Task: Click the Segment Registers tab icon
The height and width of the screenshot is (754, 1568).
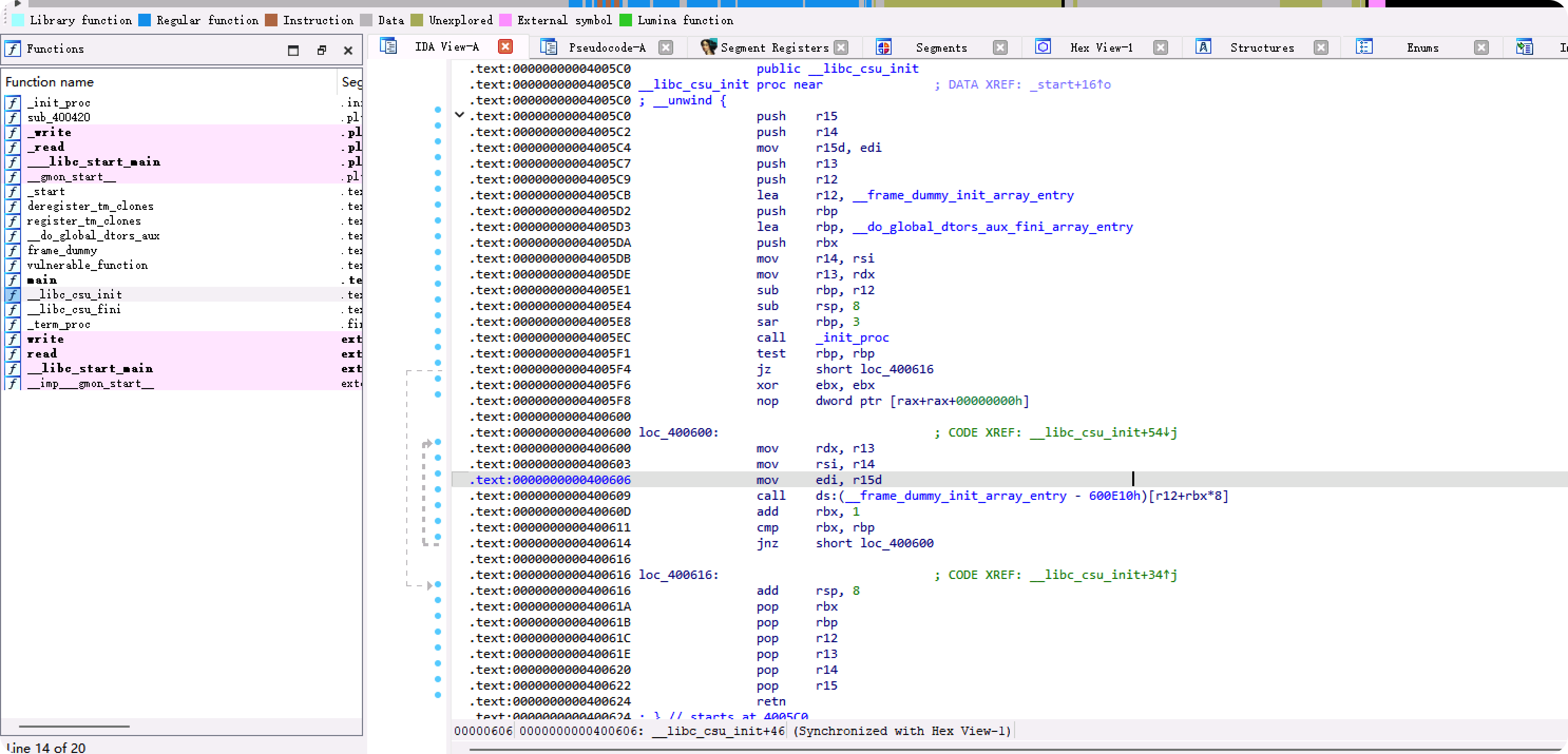Action: [x=708, y=47]
